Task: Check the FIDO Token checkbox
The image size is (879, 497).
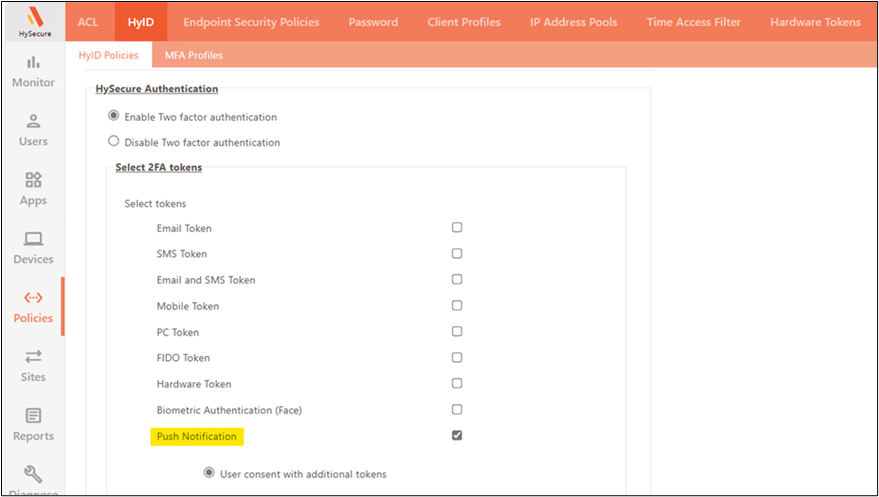Action: [x=457, y=358]
